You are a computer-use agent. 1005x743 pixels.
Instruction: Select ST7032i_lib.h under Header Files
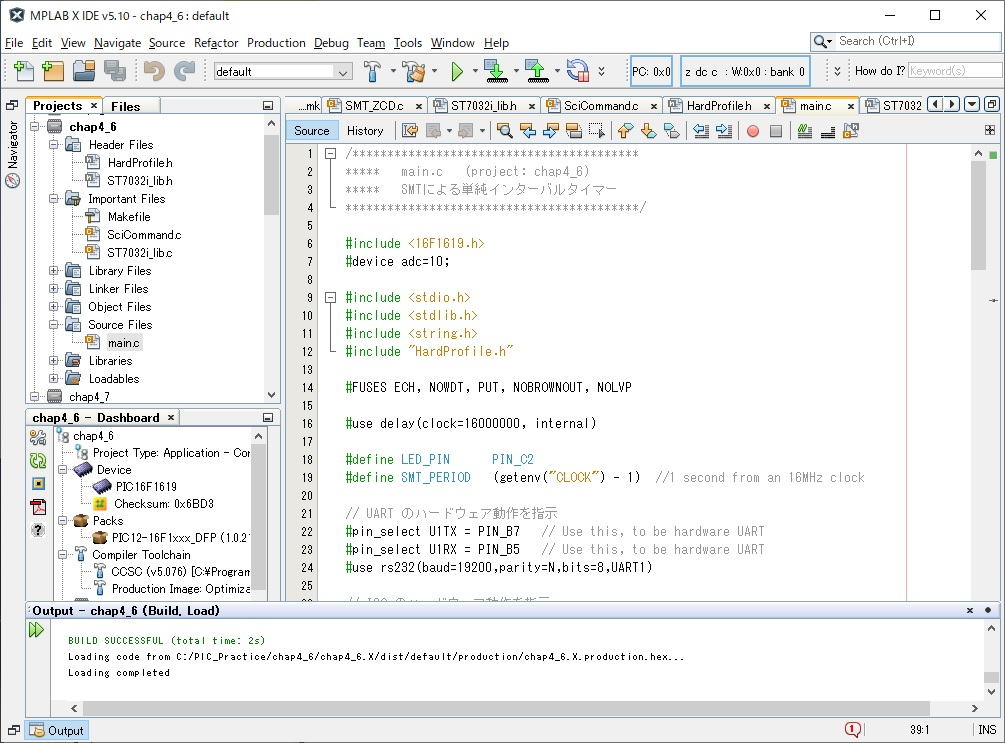tap(140, 181)
